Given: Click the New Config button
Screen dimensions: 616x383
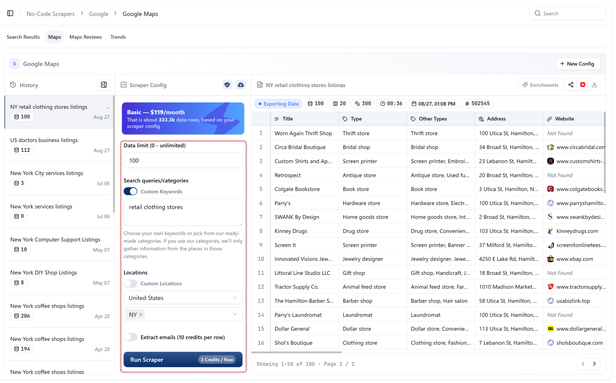Looking at the screenshot, I should (578, 64).
